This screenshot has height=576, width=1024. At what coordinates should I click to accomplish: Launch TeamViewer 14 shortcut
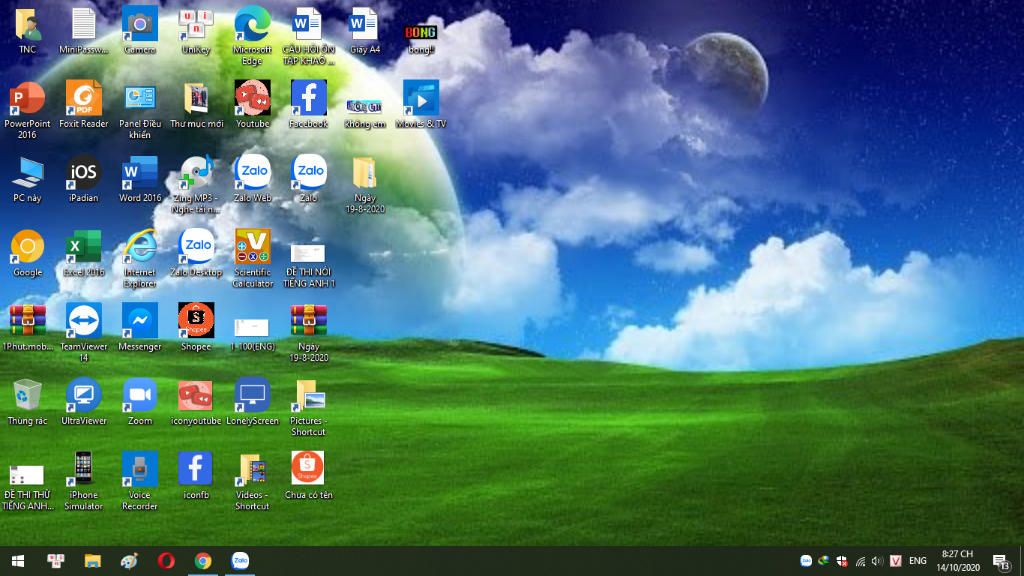[x=84, y=321]
